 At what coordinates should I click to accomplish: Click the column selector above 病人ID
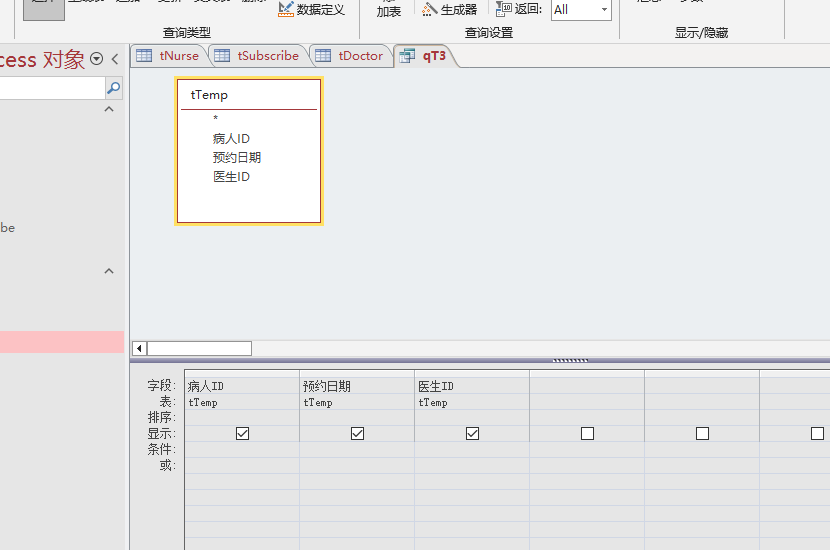(242, 374)
